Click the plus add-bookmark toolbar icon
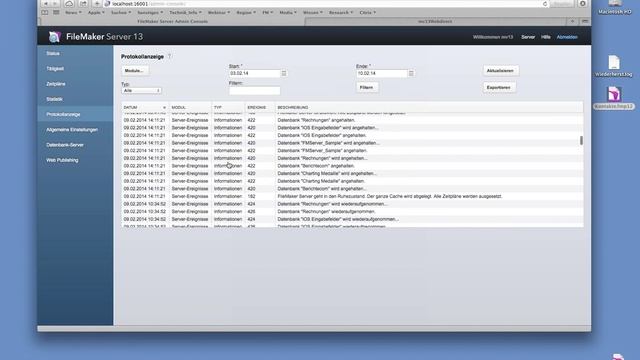Image resolution: width=640 pixels, height=360 pixels. pyautogui.click(x=97, y=4)
